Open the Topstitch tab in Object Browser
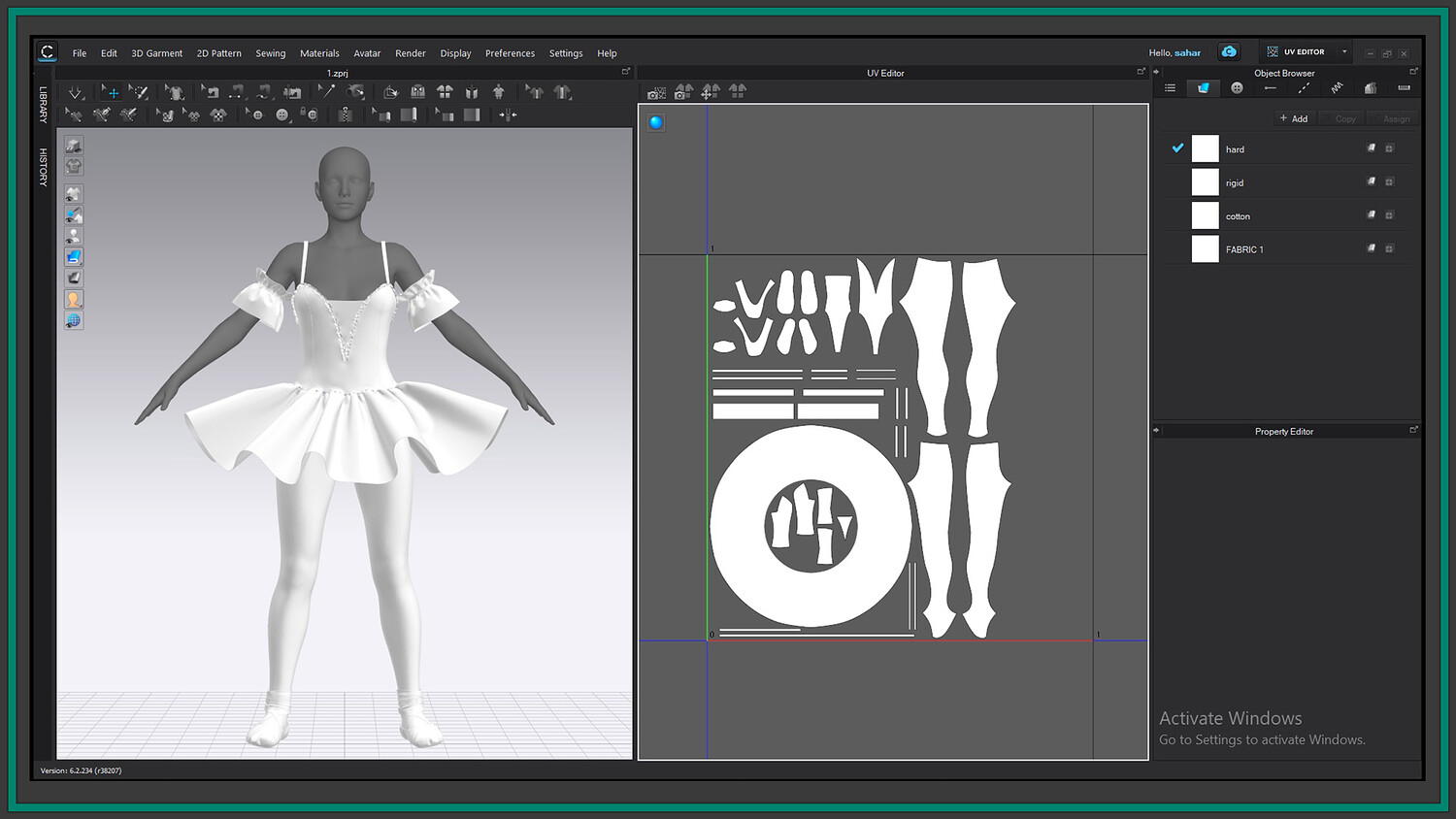 pos(1304,88)
